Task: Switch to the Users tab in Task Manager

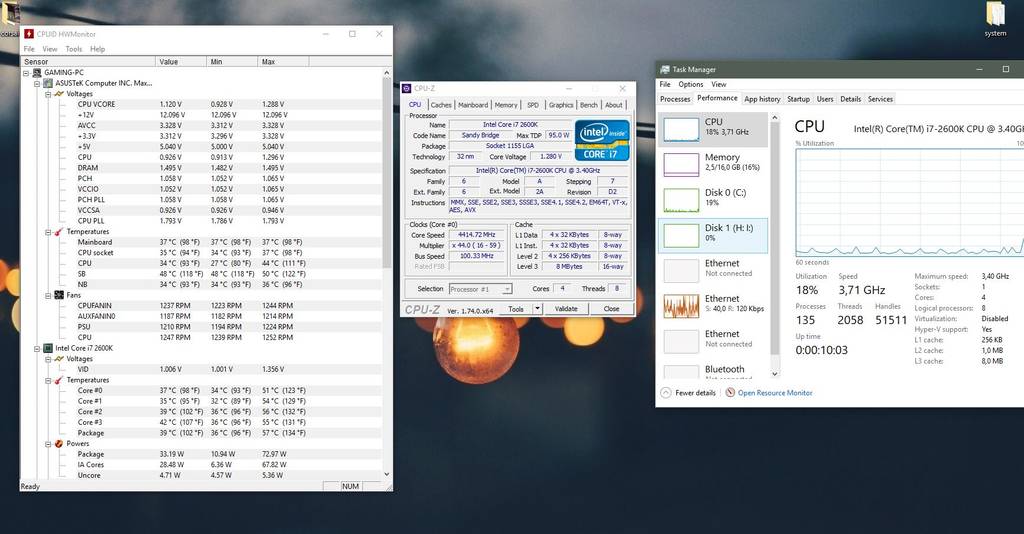Action: [825, 99]
